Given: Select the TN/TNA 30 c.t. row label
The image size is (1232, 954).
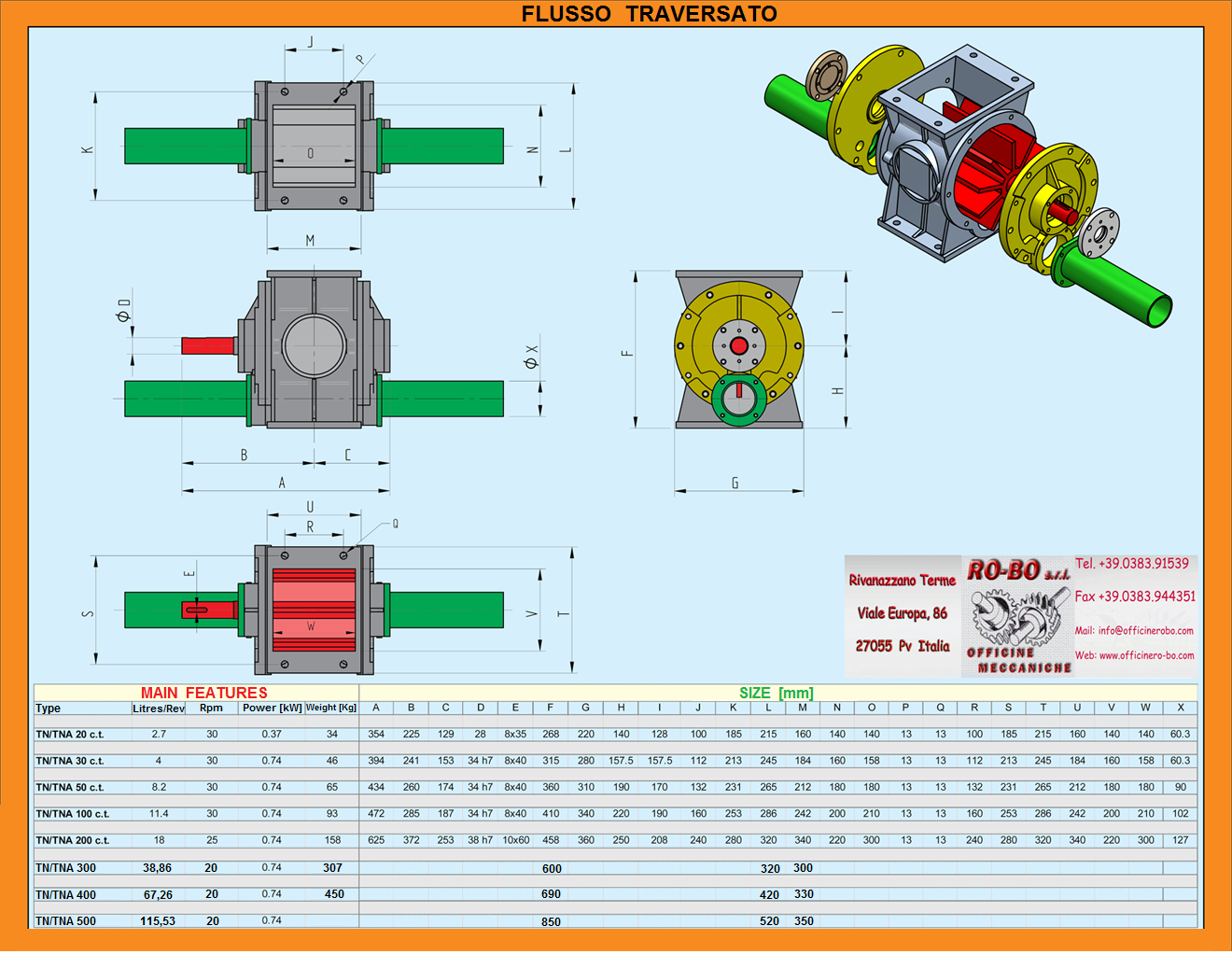Looking at the screenshot, I should 69,761.
